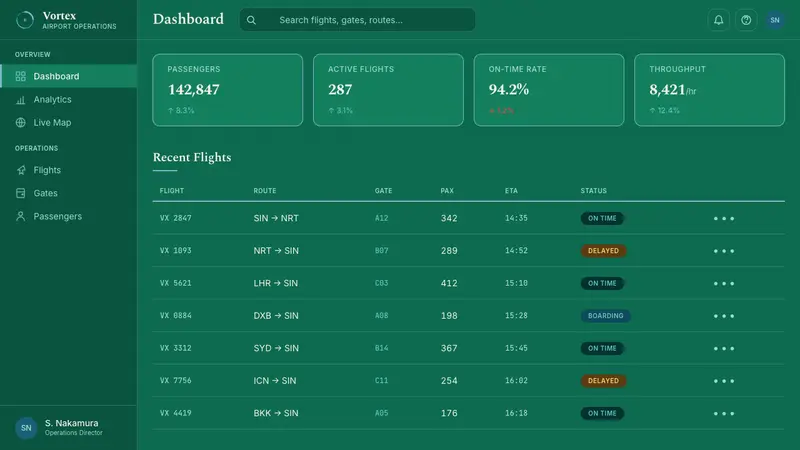
Task: Select the On-Time Rate 94.2% card
Action: tap(549, 90)
